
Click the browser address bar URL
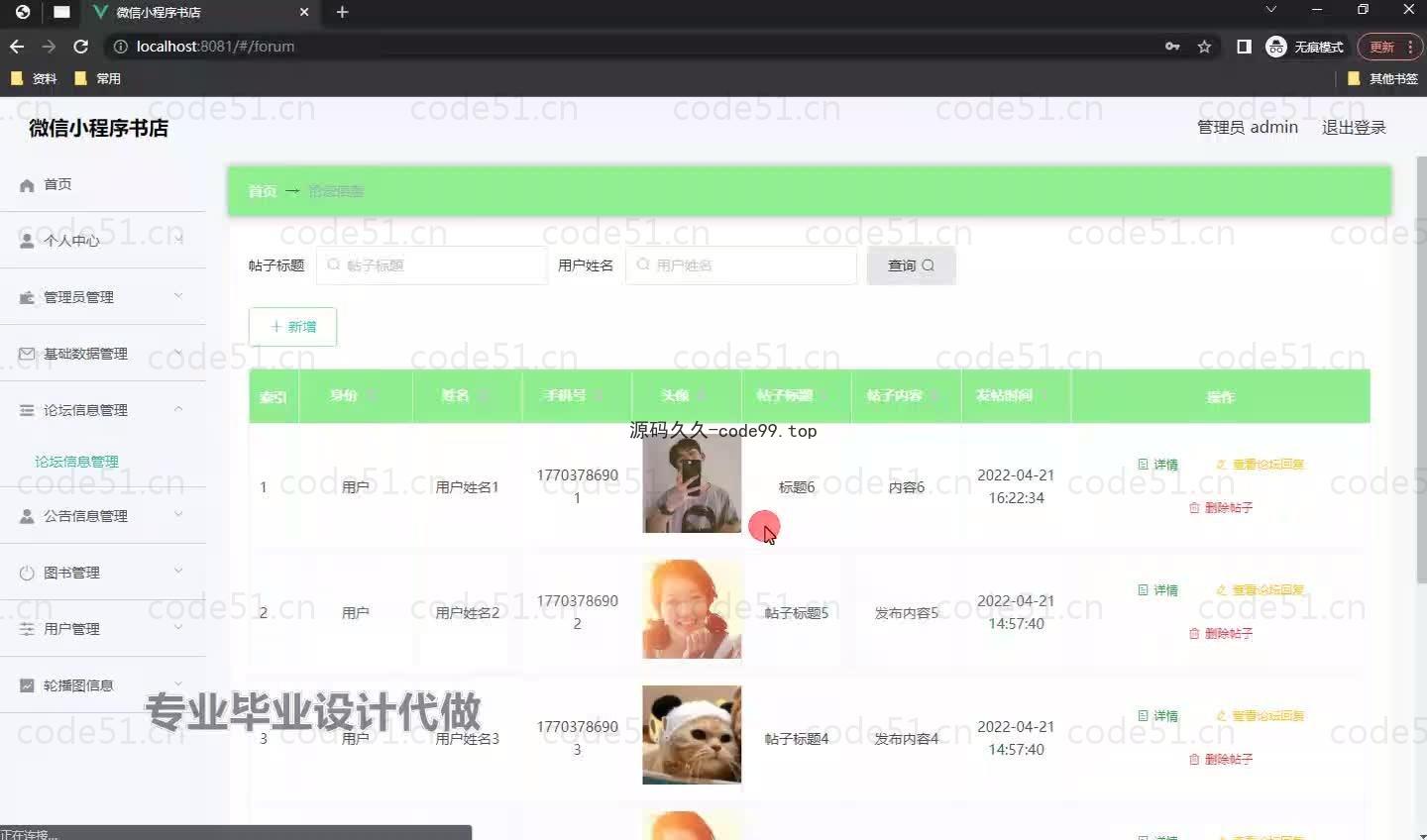pyautogui.click(x=215, y=47)
